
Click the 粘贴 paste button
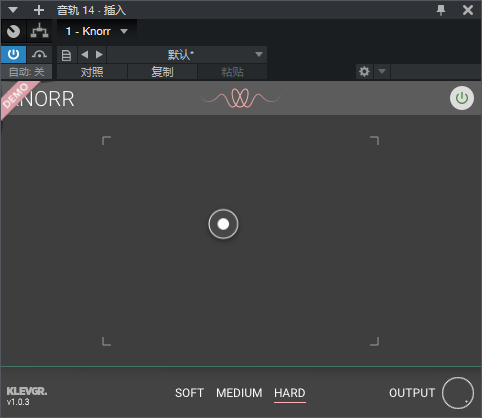(232, 72)
